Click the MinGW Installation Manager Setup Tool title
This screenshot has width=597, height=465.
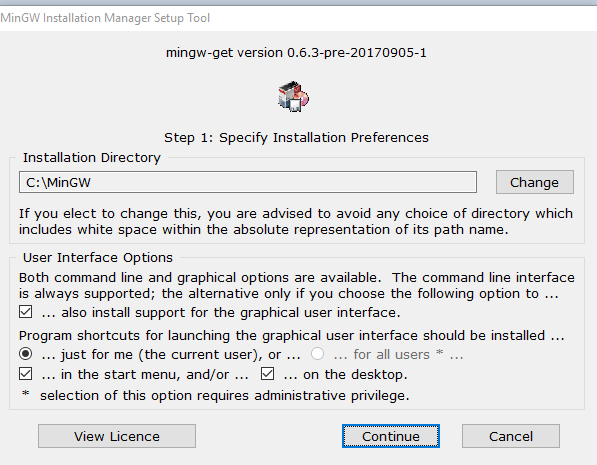point(105,18)
